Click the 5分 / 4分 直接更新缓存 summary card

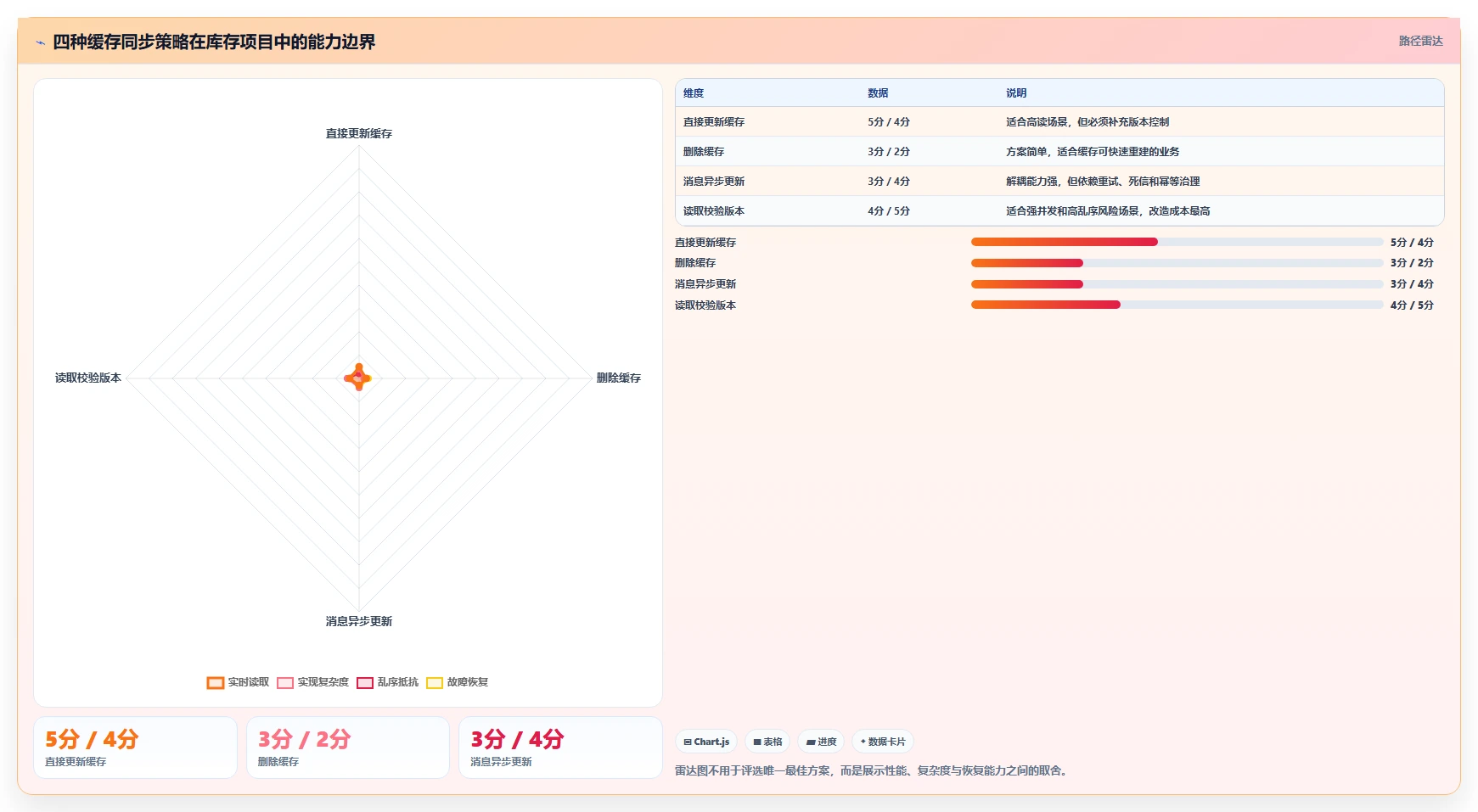point(135,748)
